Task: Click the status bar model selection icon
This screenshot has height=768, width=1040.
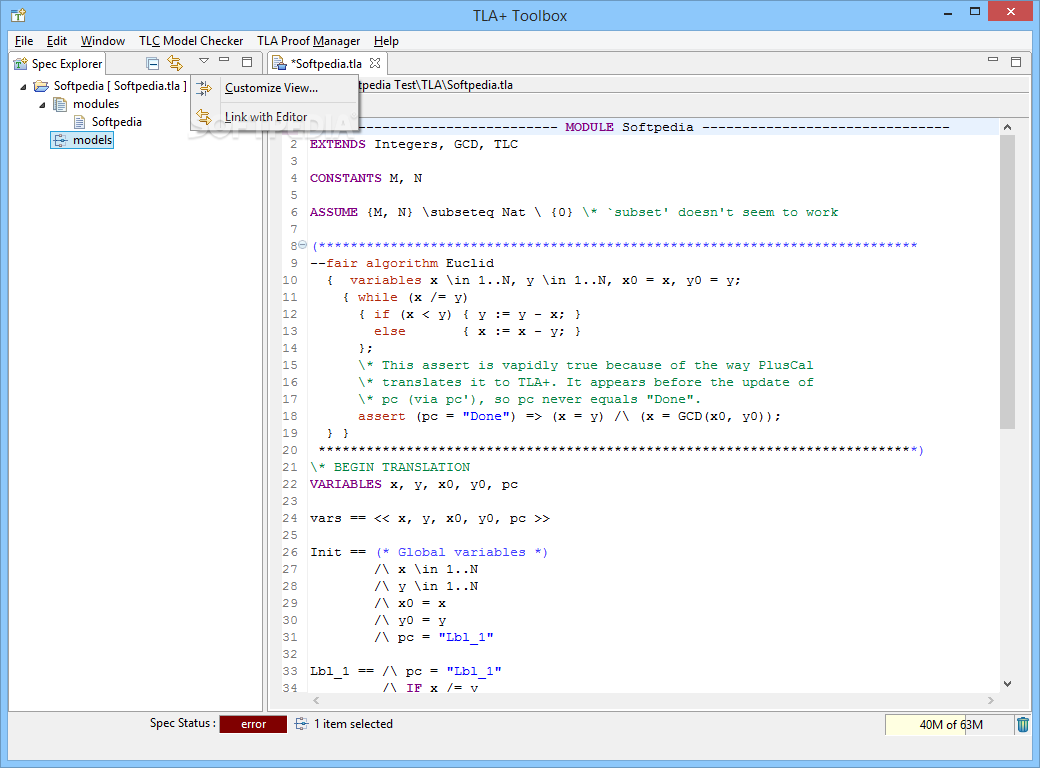Action: point(301,724)
